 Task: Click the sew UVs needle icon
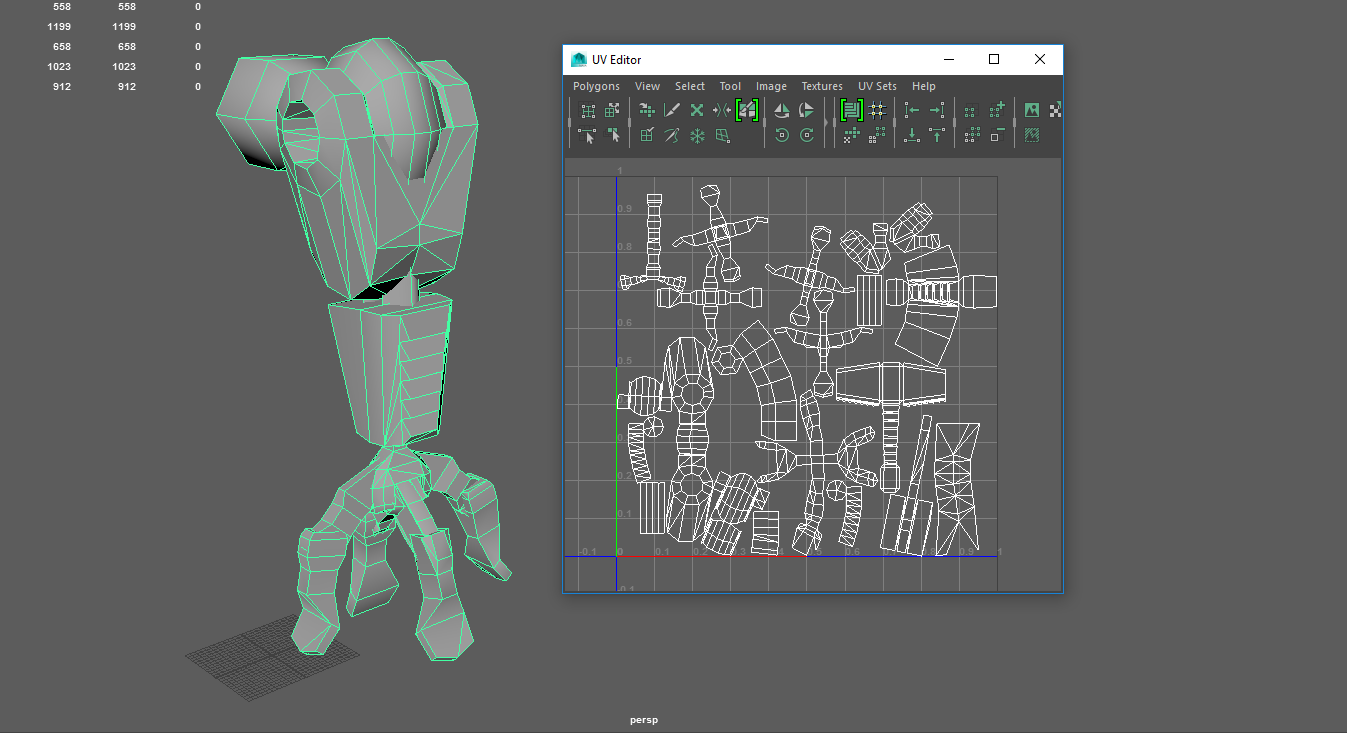tap(672, 135)
